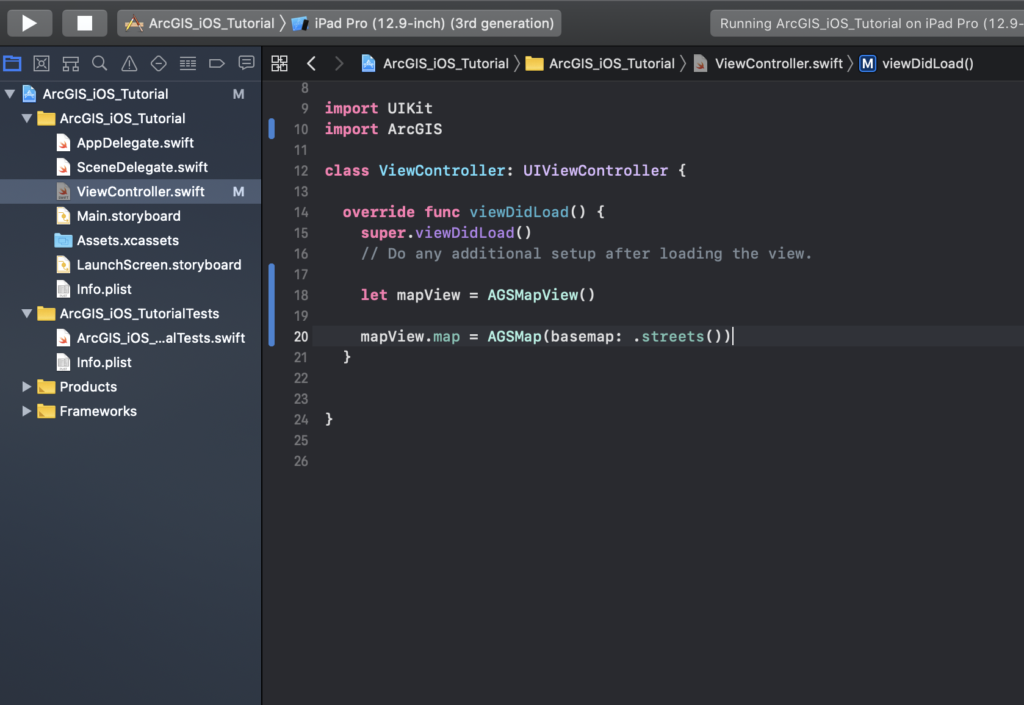Open the Report navigator speech-bubble icon
Screen dimensions: 1024x705
pos(246,63)
